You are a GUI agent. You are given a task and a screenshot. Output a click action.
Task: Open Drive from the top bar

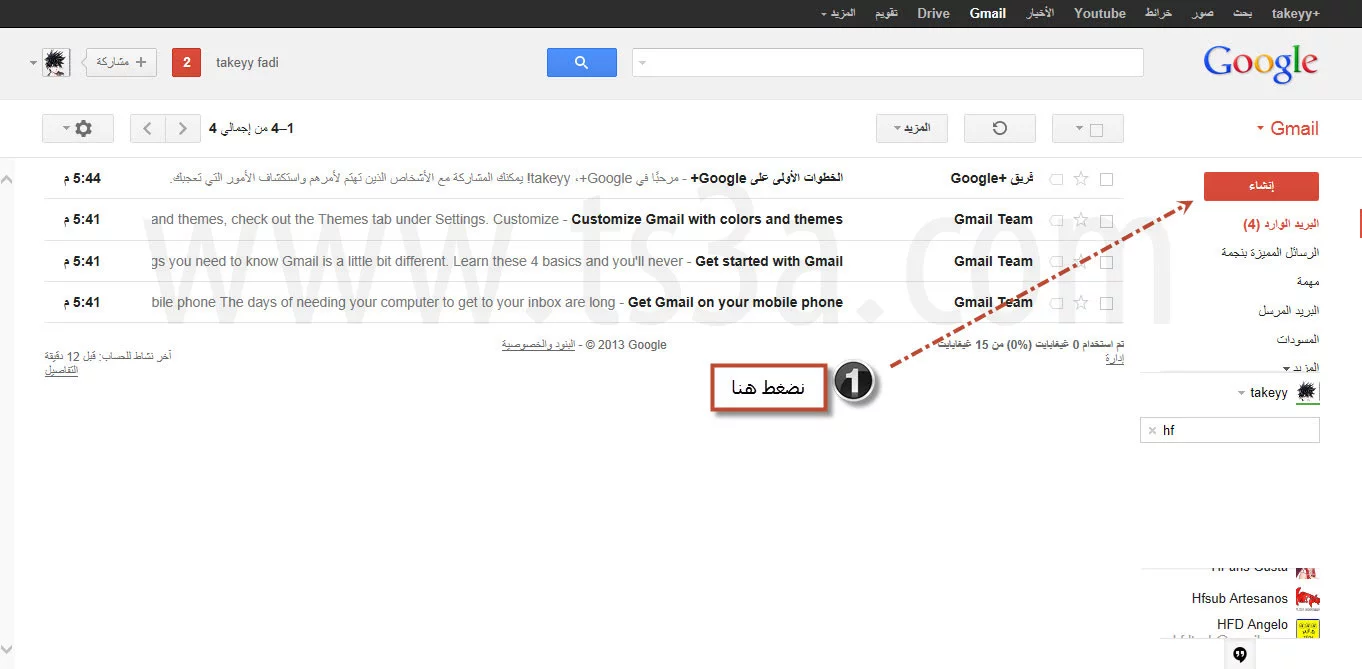pos(933,14)
